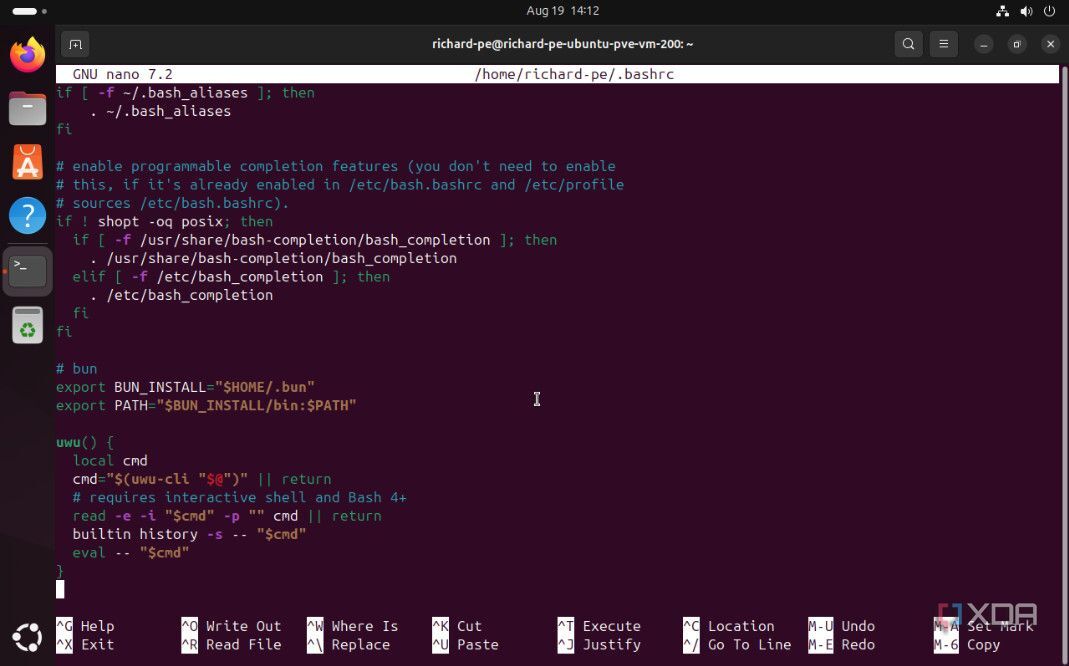Select the Terminal icon in the dock

click(x=27, y=270)
